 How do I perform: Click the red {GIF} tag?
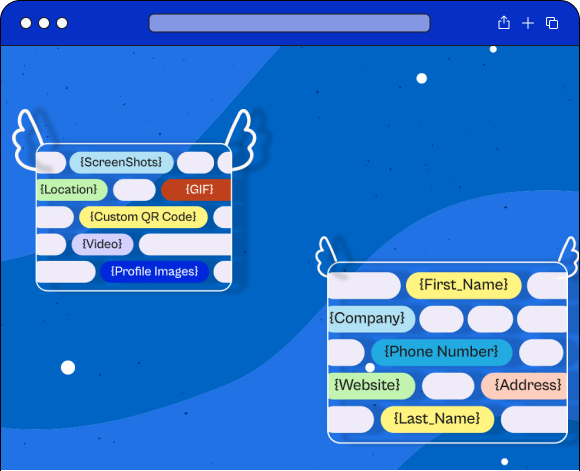(x=196, y=190)
